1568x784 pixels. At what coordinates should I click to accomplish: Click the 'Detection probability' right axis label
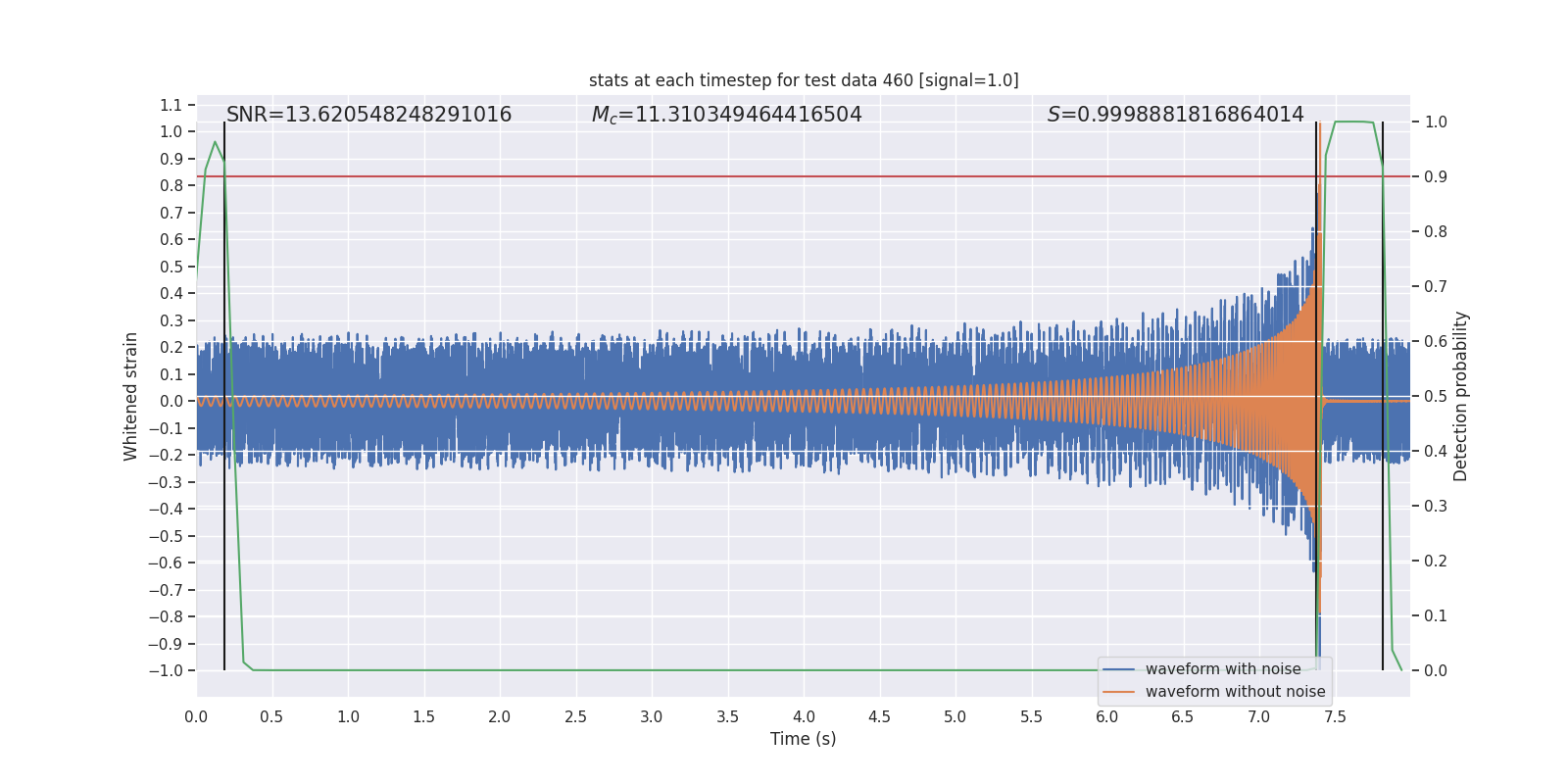pos(1460,396)
